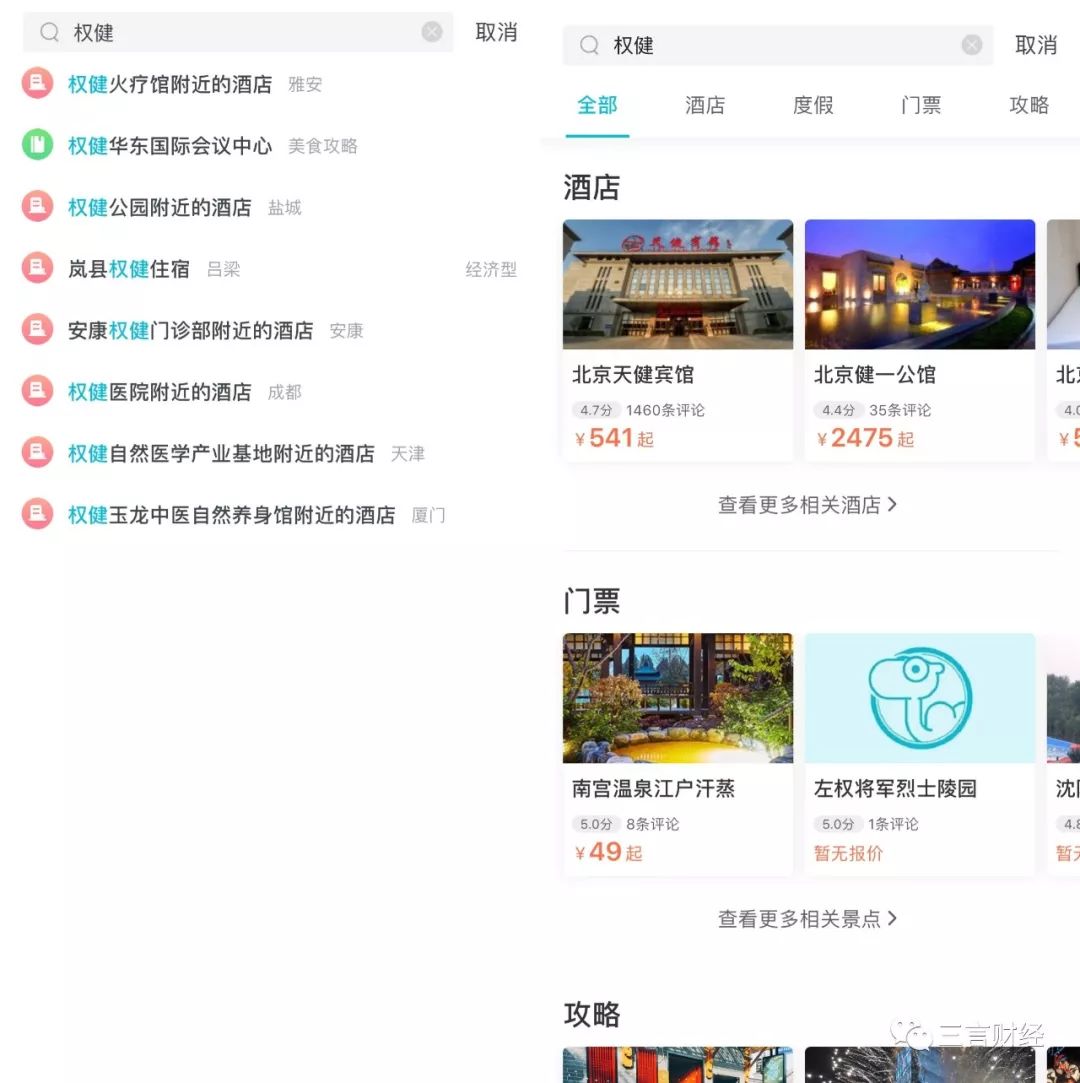Click green guide icon beside 权健华东国际会议中心

tap(37, 145)
